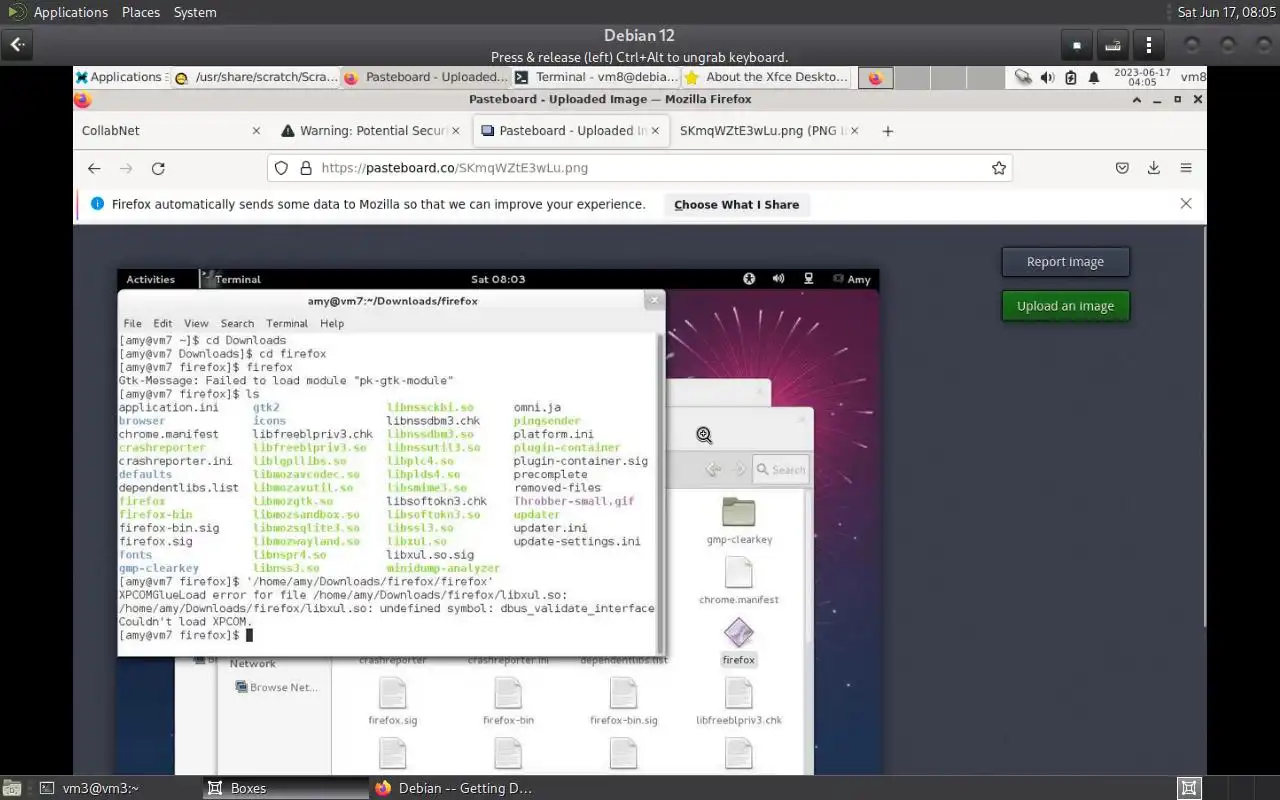Switch to About the Xfce Desktop window
The height and width of the screenshot is (800, 1280).
tap(766, 77)
